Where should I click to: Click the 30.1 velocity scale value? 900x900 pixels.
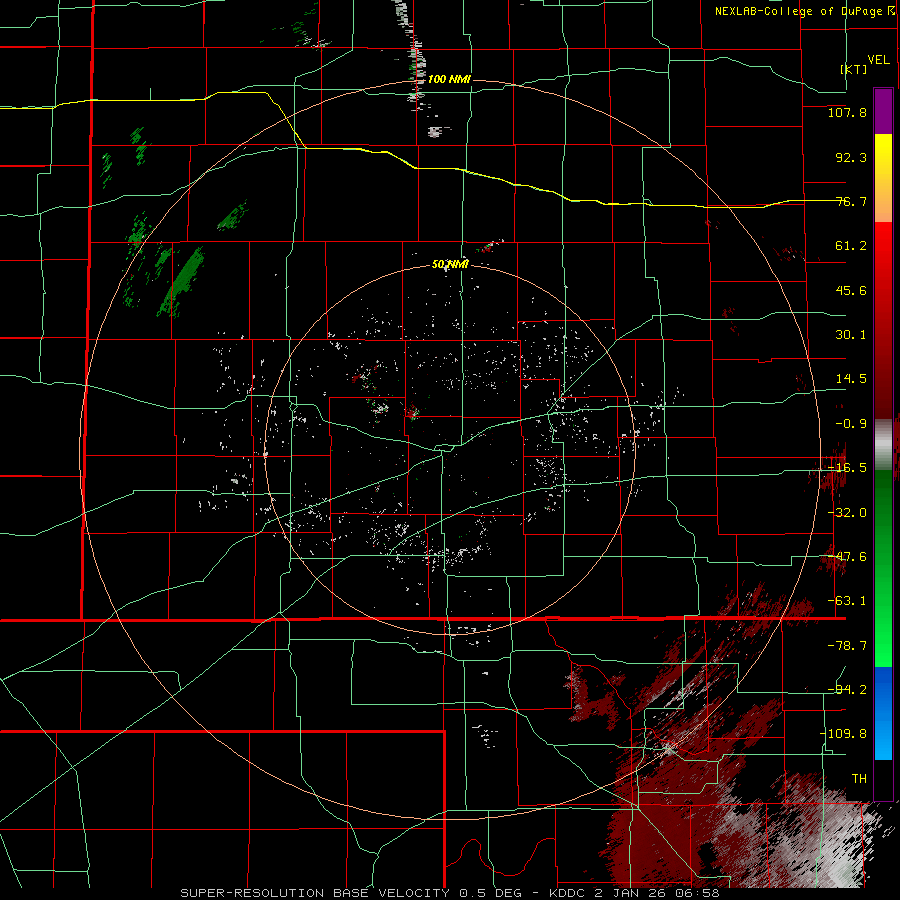click(851, 335)
